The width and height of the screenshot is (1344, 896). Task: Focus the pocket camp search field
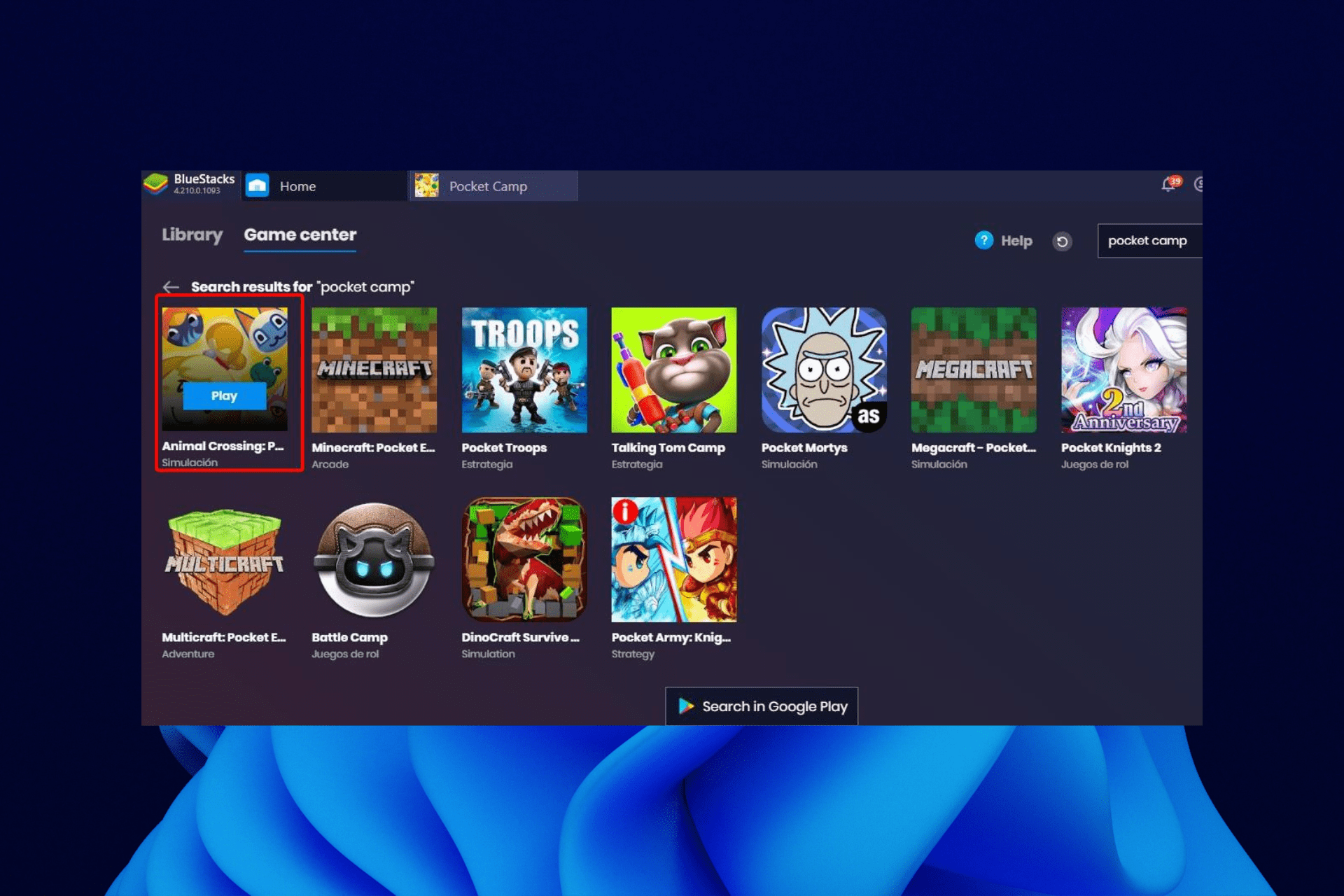tap(1149, 241)
